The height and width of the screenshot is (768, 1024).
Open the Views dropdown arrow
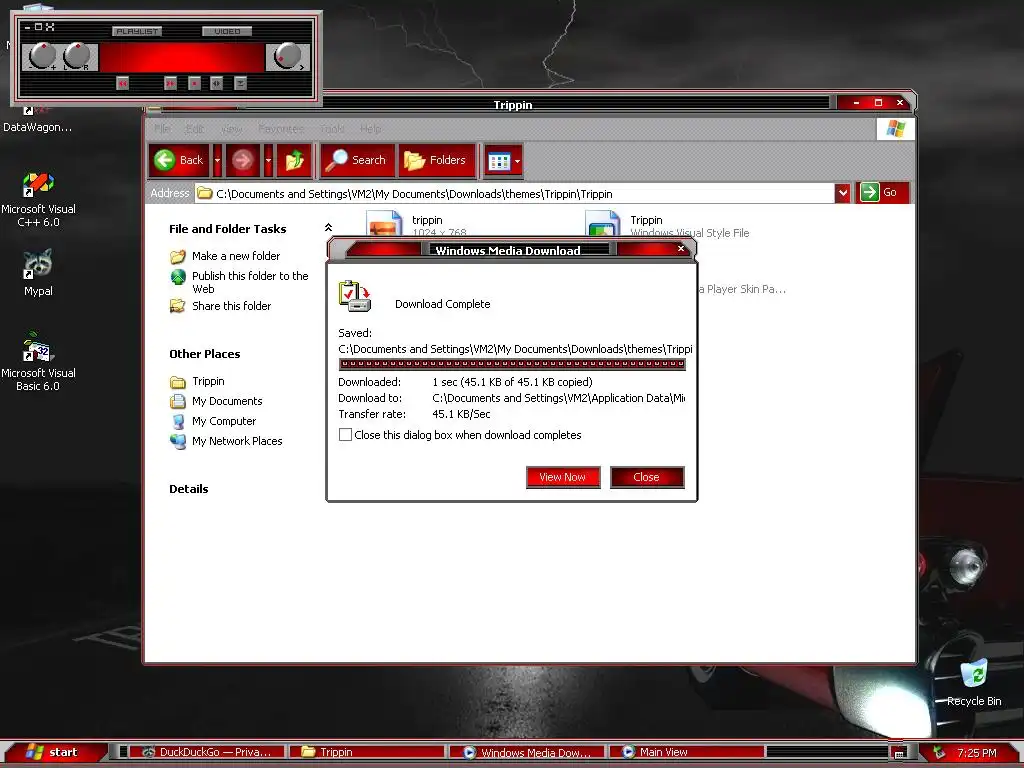[517, 161]
